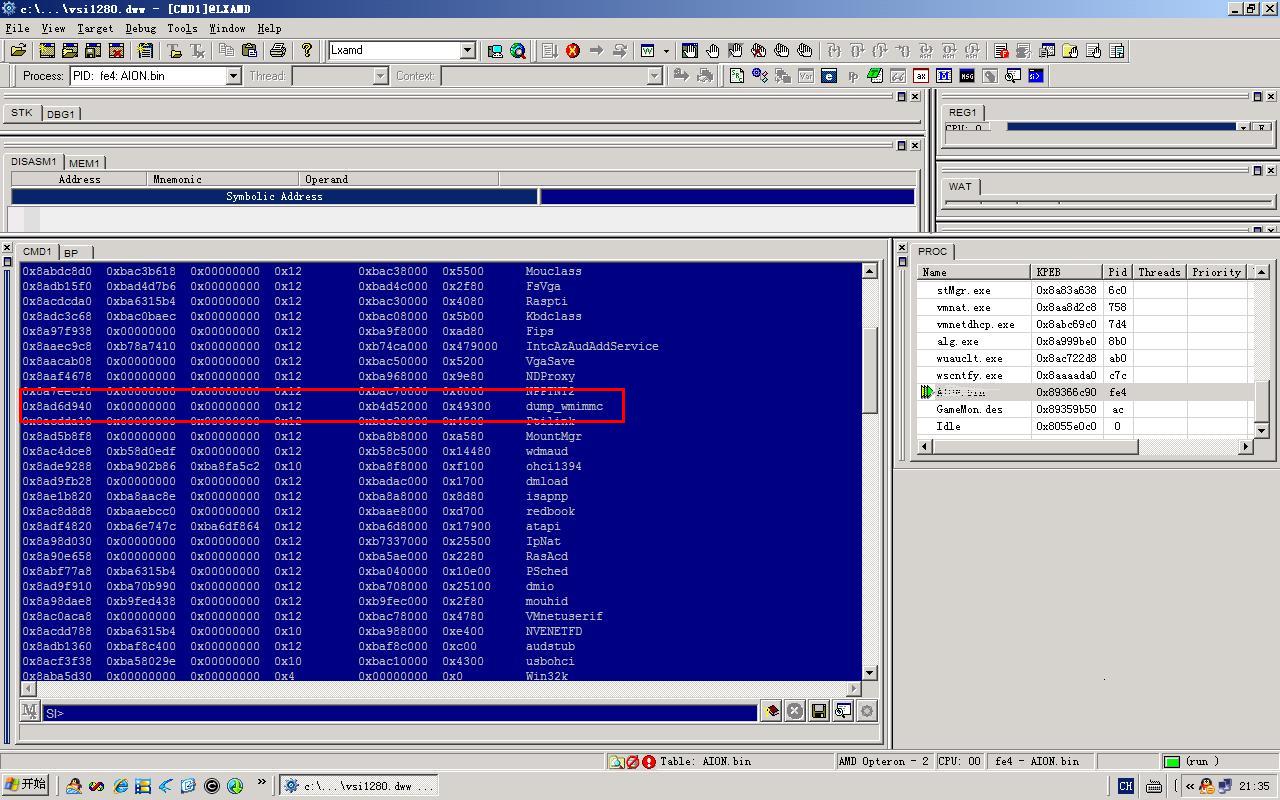Select the REG1 tab

click(x=963, y=112)
